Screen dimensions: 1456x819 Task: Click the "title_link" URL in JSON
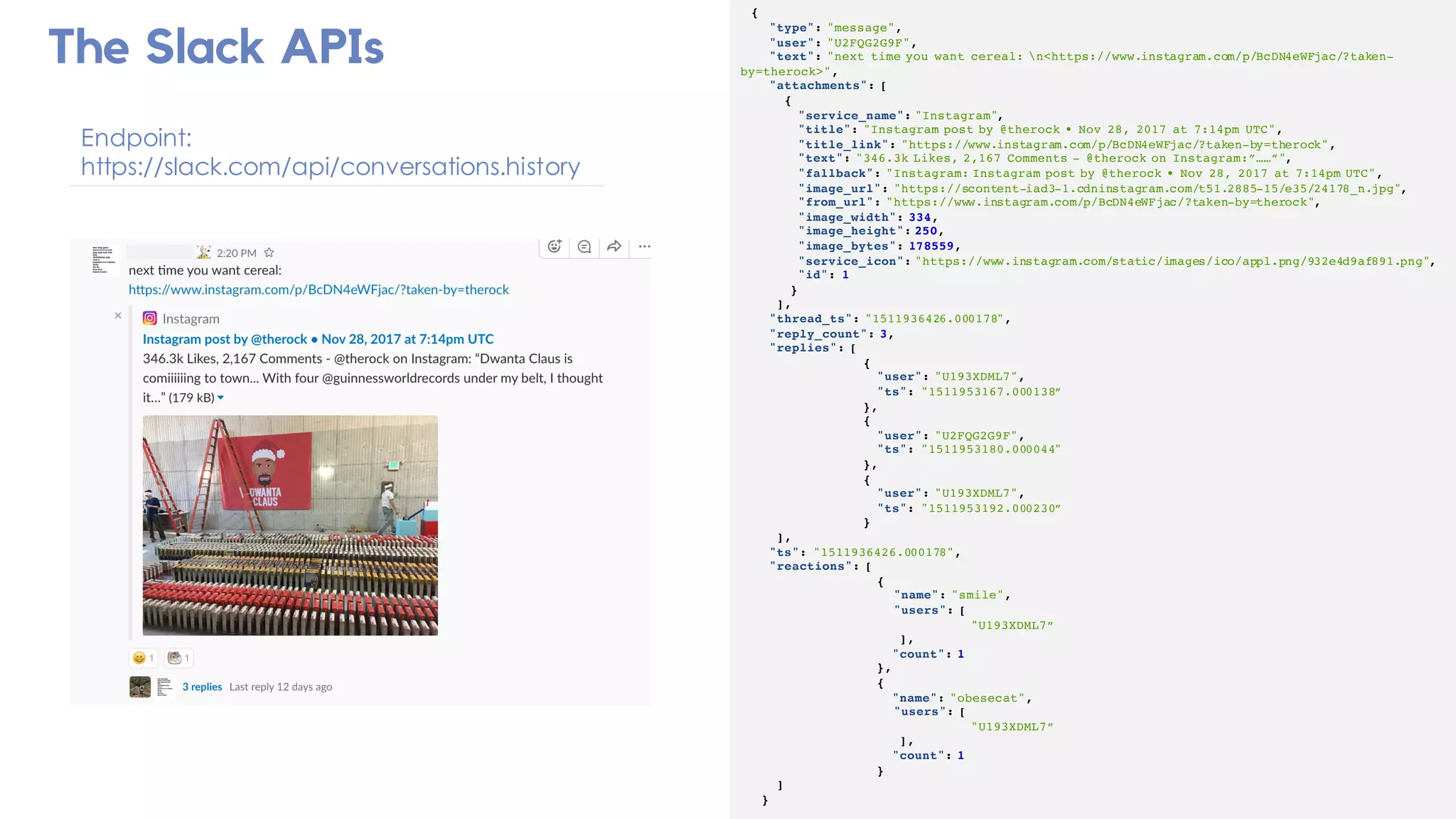click(x=1114, y=144)
